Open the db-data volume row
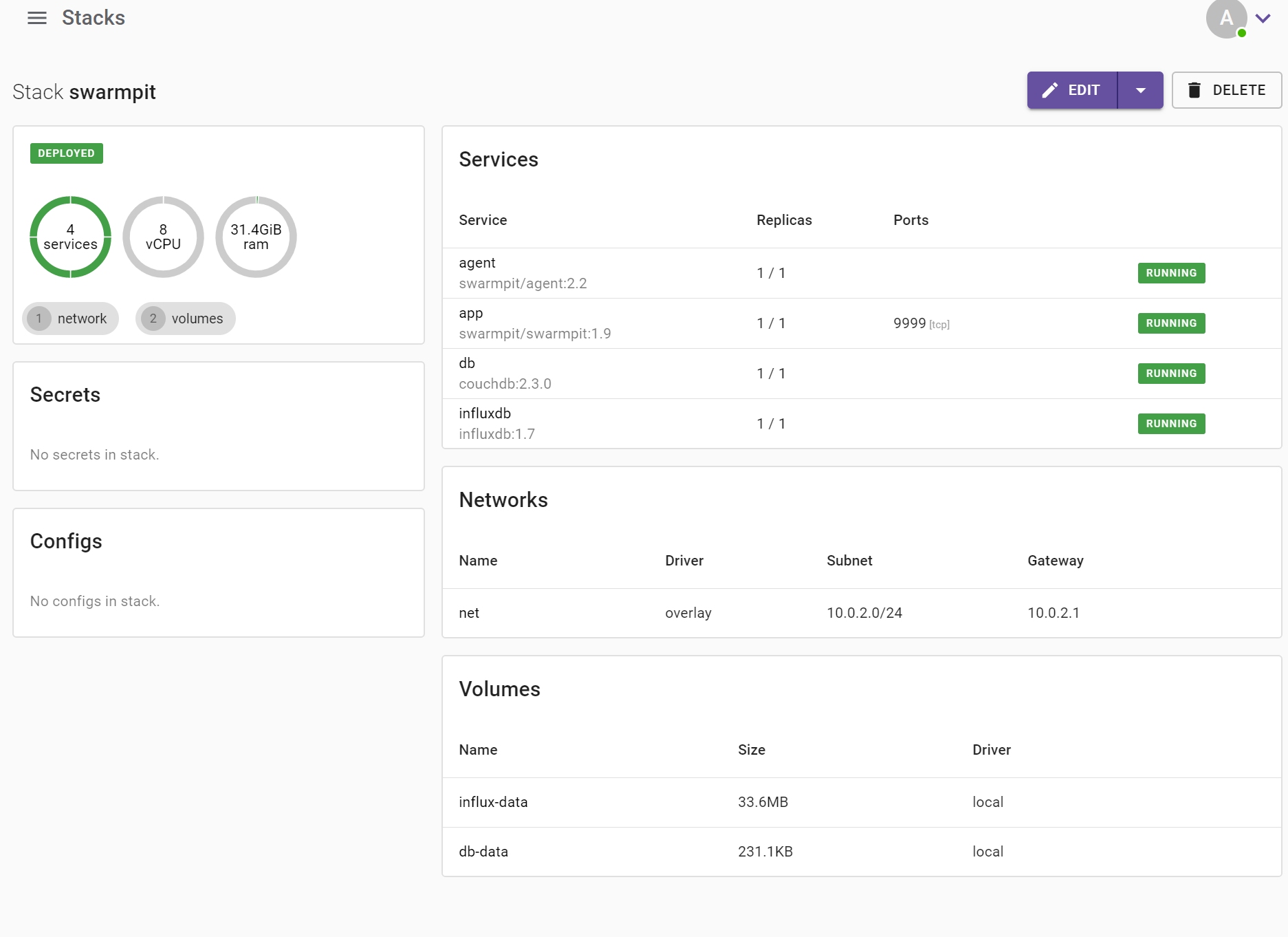 (862, 852)
